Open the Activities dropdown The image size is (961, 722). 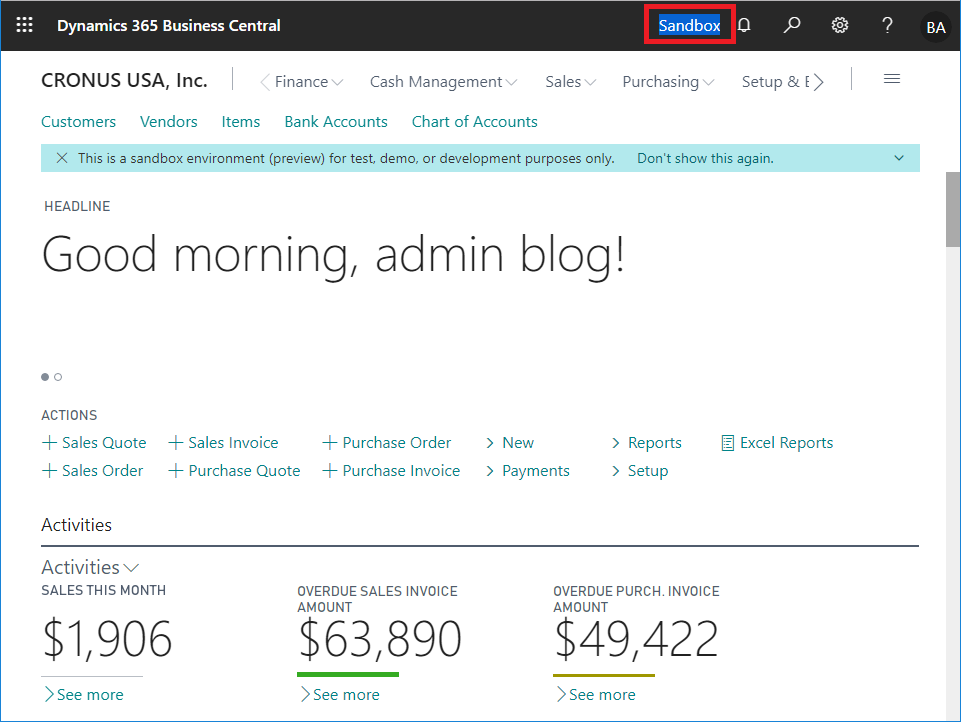90,568
